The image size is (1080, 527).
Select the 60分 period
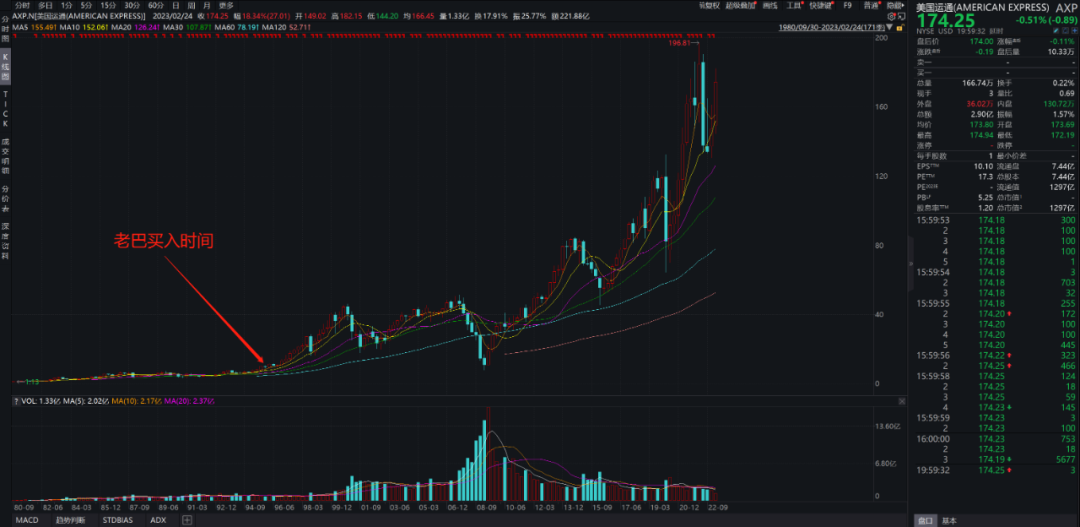click(156, 6)
